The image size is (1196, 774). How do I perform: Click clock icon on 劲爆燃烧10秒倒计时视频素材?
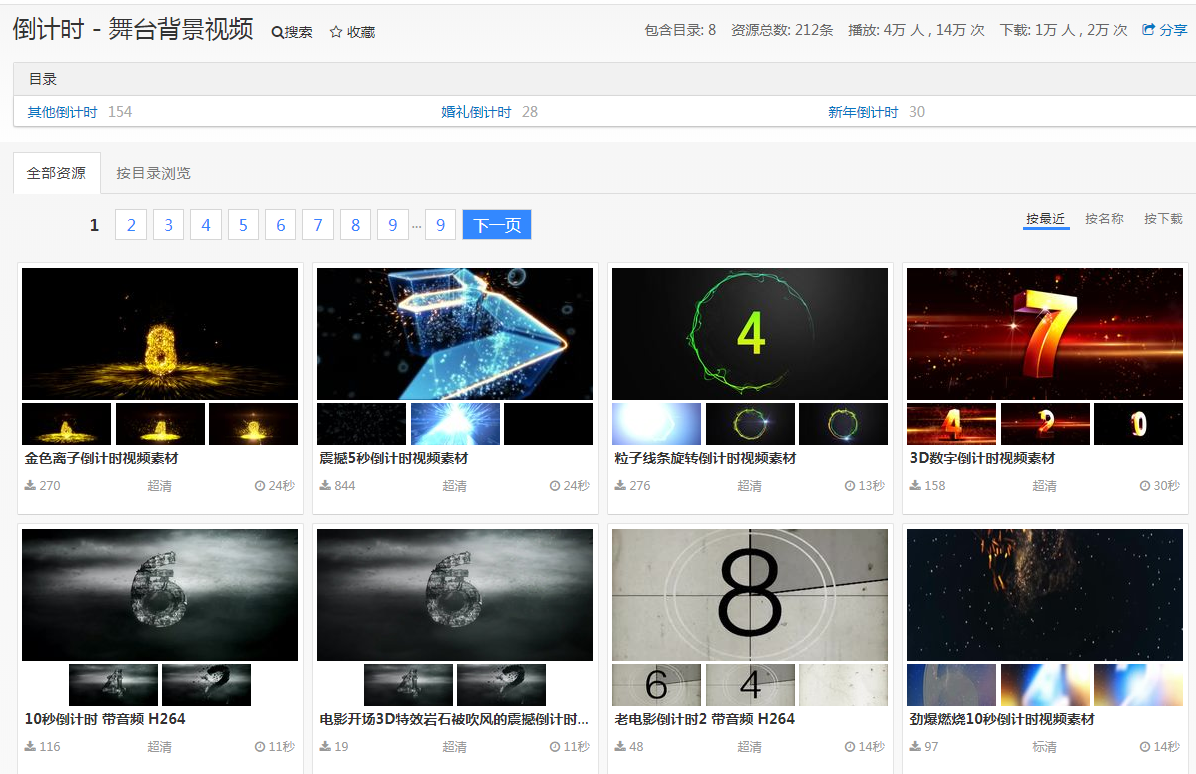1144,747
